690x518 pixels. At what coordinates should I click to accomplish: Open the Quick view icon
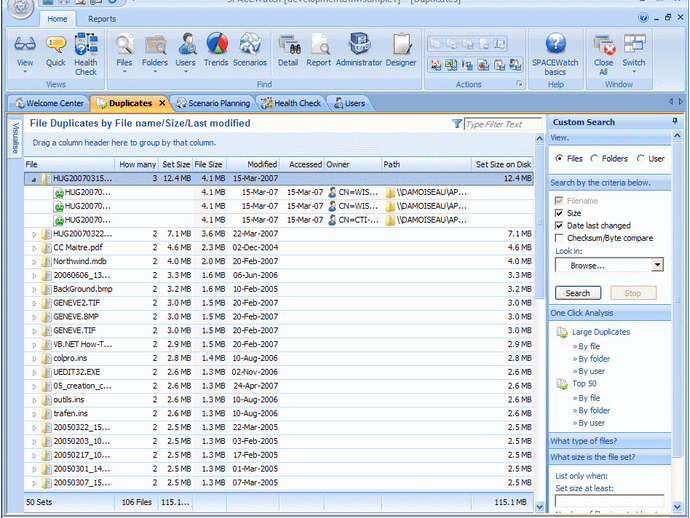(56, 44)
